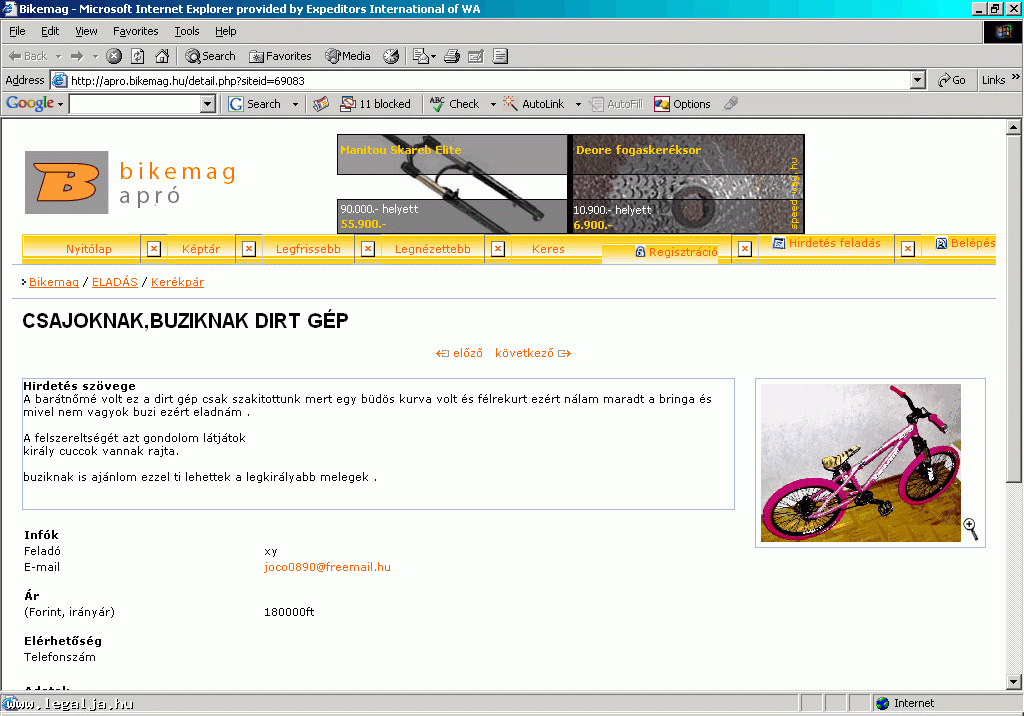Click the bikemag apró logo
The image size is (1024, 716).
click(x=131, y=182)
